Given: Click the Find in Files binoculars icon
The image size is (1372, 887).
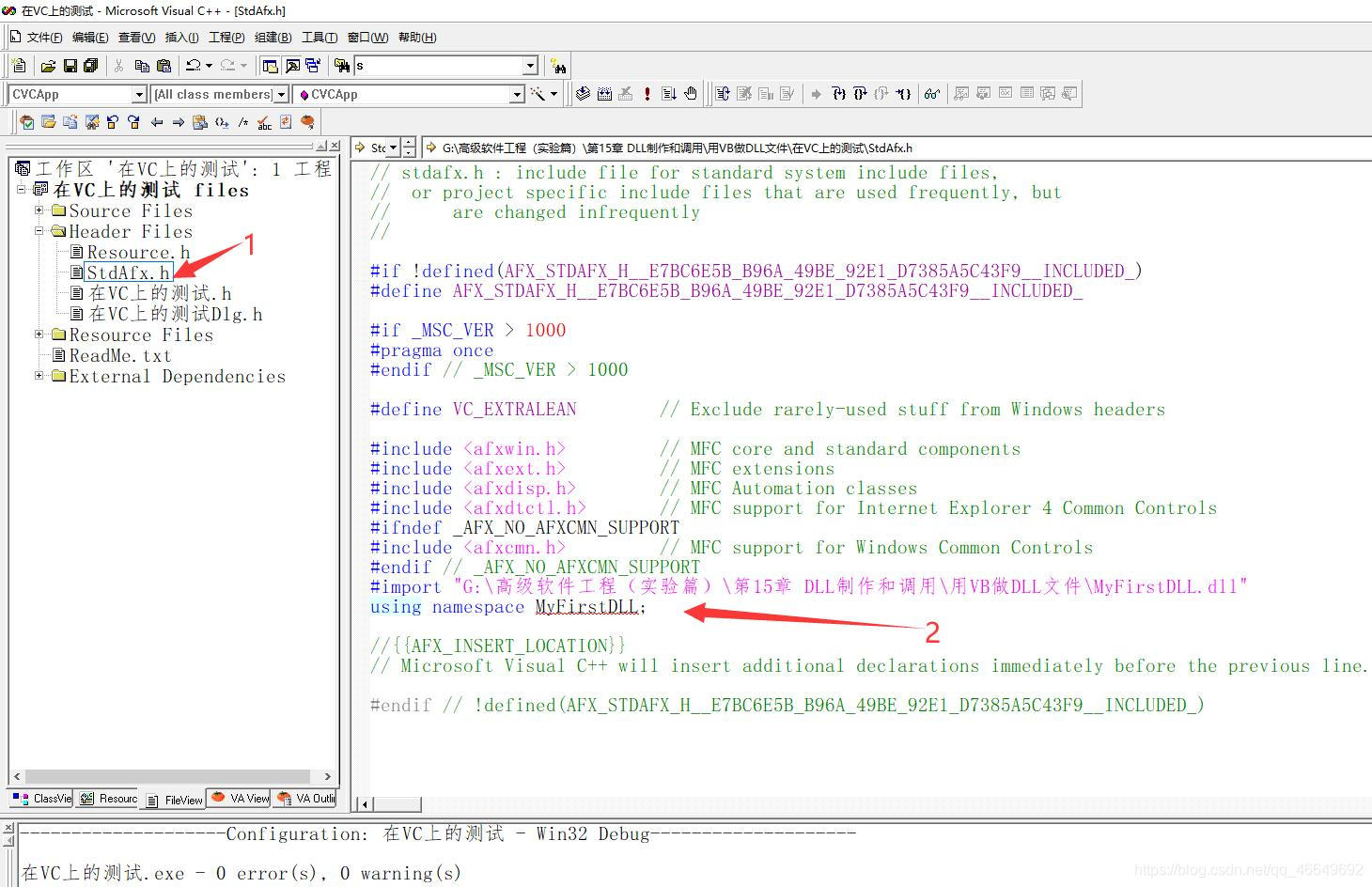Looking at the screenshot, I should coord(342,66).
